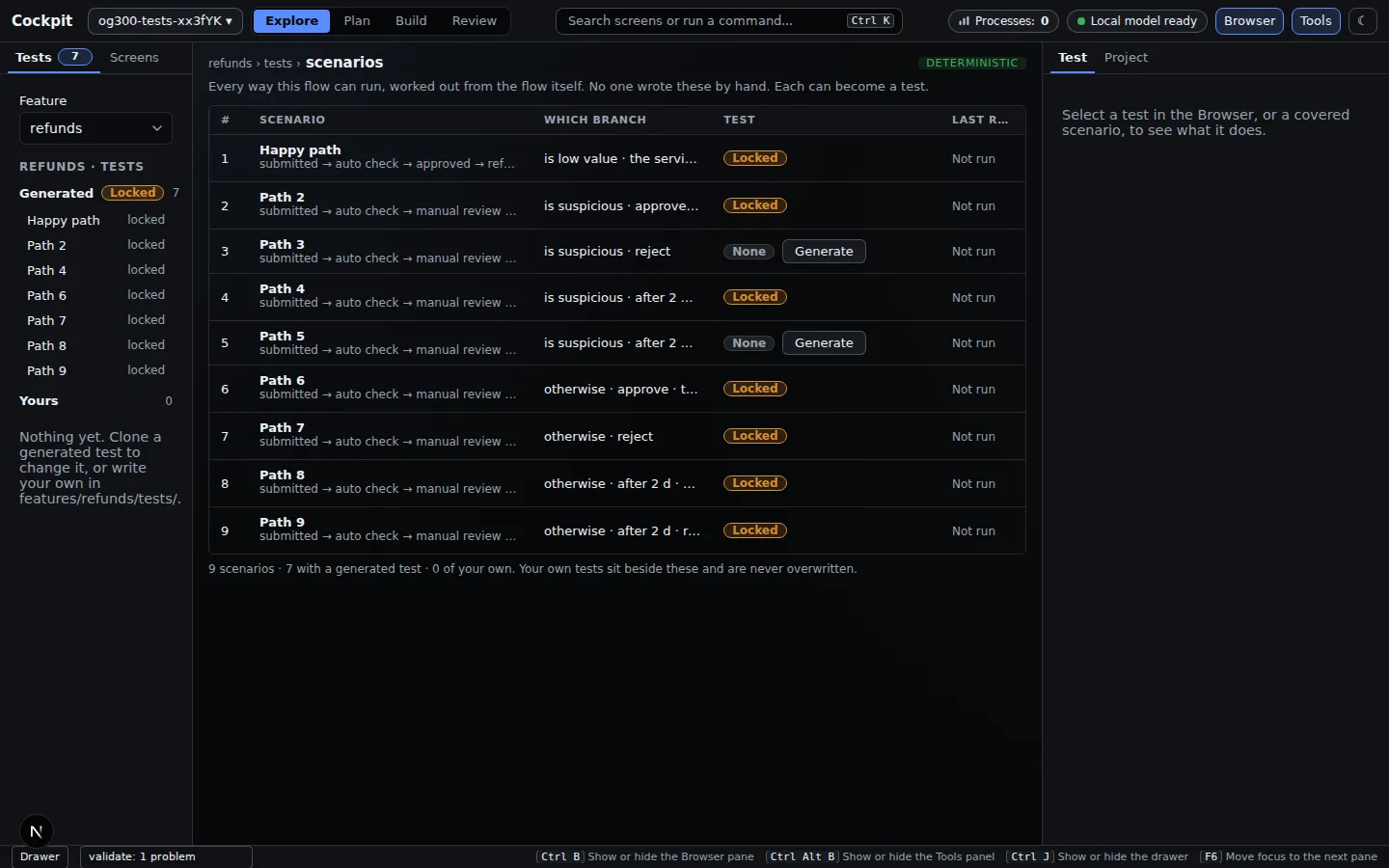Select Path 9 in sidebar list
The image size is (1389, 868).
(x=95, y=370)
